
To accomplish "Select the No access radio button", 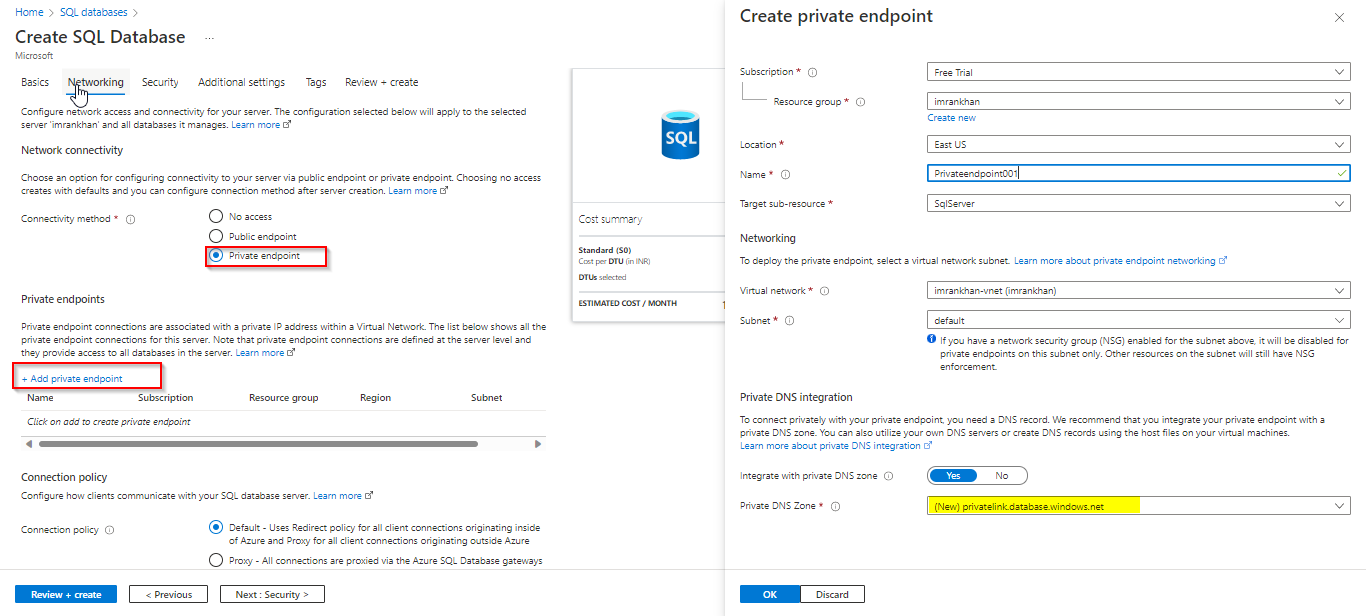I will [216, 216].
